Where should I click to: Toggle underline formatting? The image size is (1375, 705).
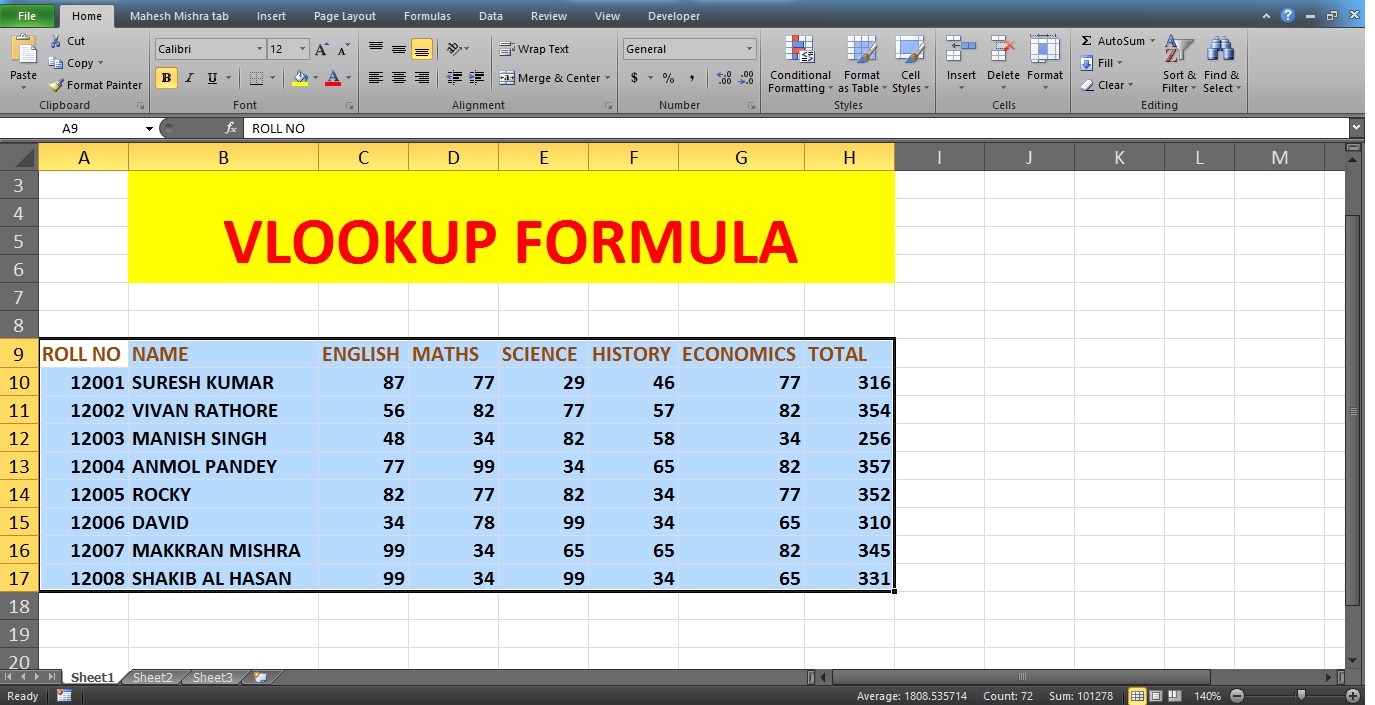[210, 78]
